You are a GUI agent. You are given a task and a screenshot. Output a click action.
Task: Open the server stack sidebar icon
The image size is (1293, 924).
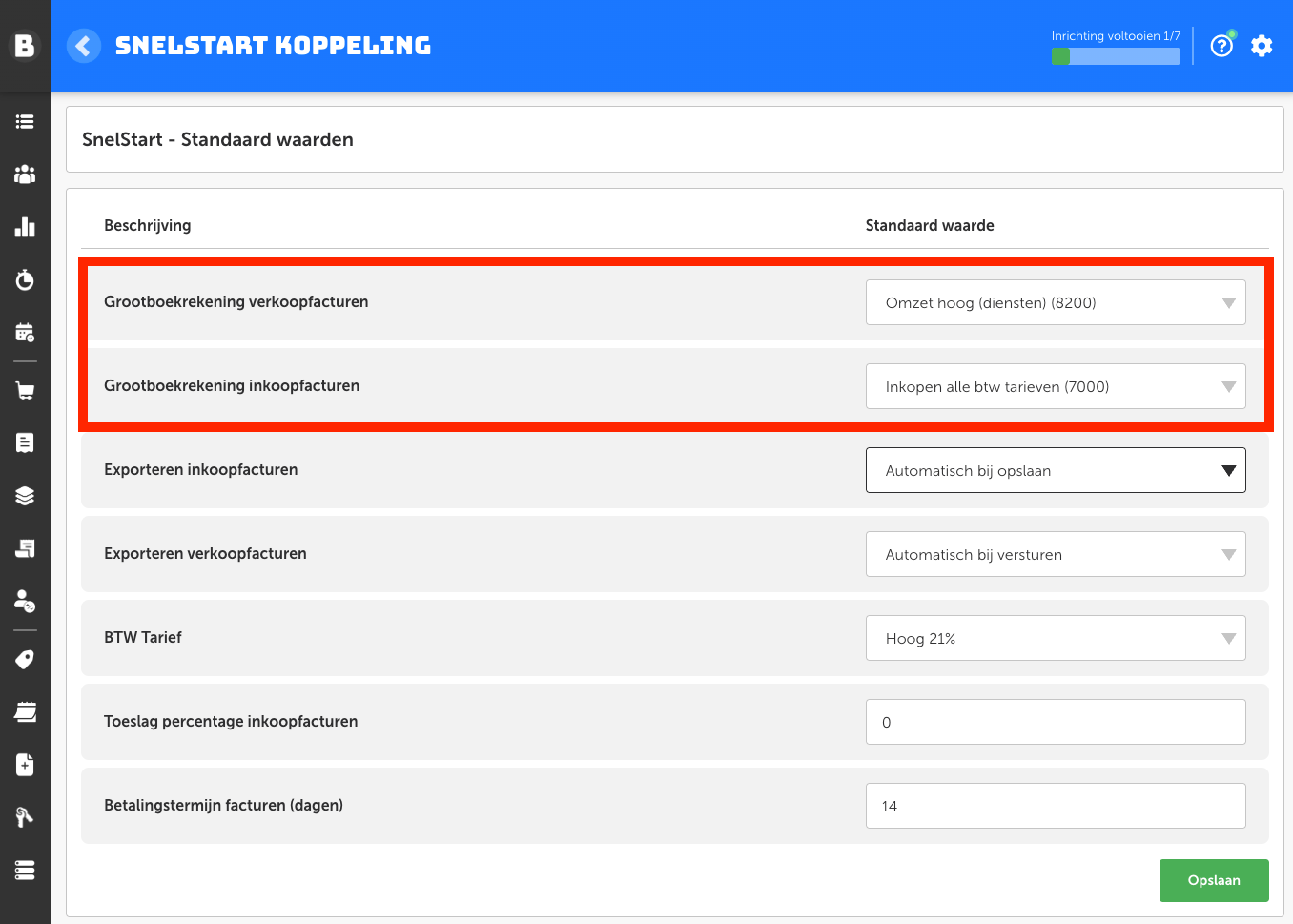[25, 870]
